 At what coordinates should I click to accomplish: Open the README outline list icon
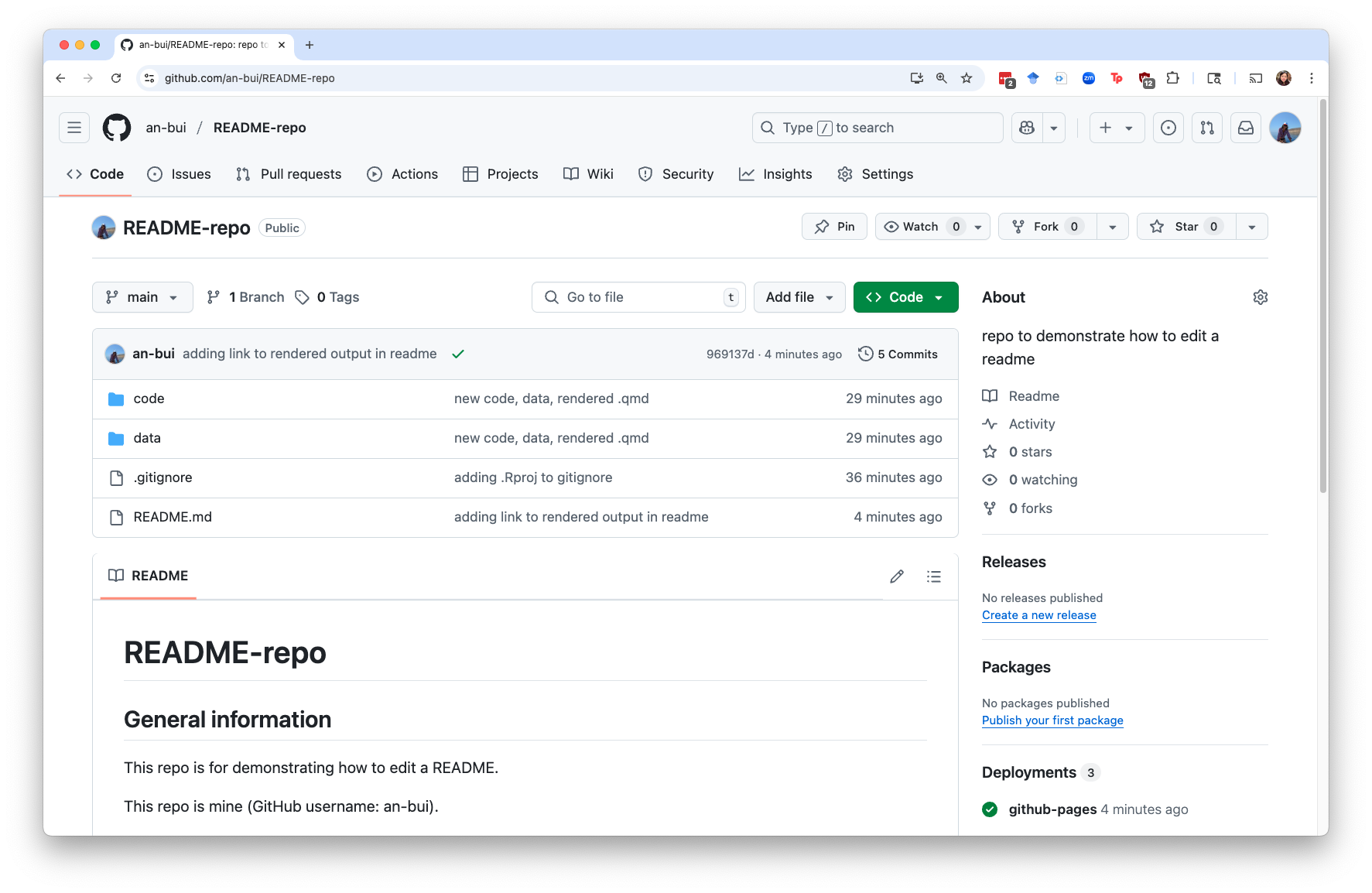click(934, 577)
